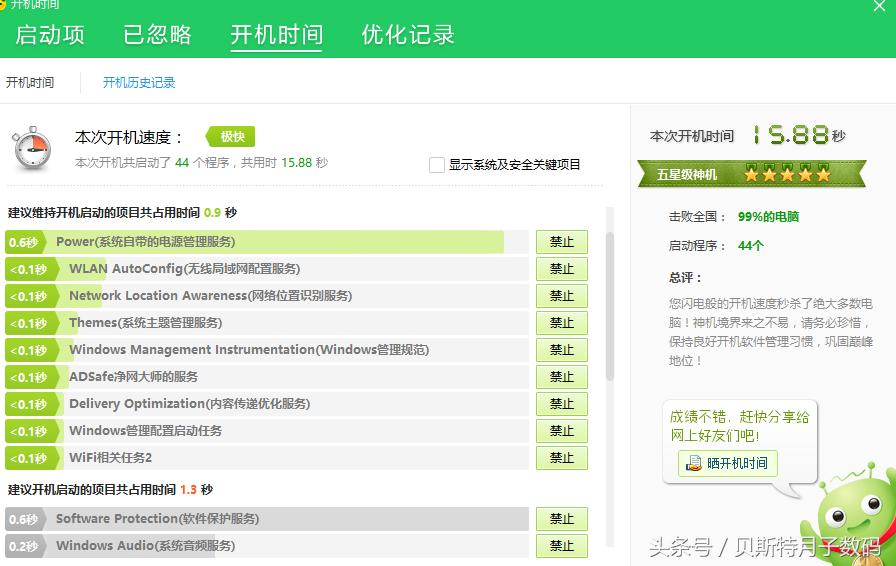Select Windows管理配置启动任务 row
The height and width of the screenshot is (566, 896).
tap(267, 431)
